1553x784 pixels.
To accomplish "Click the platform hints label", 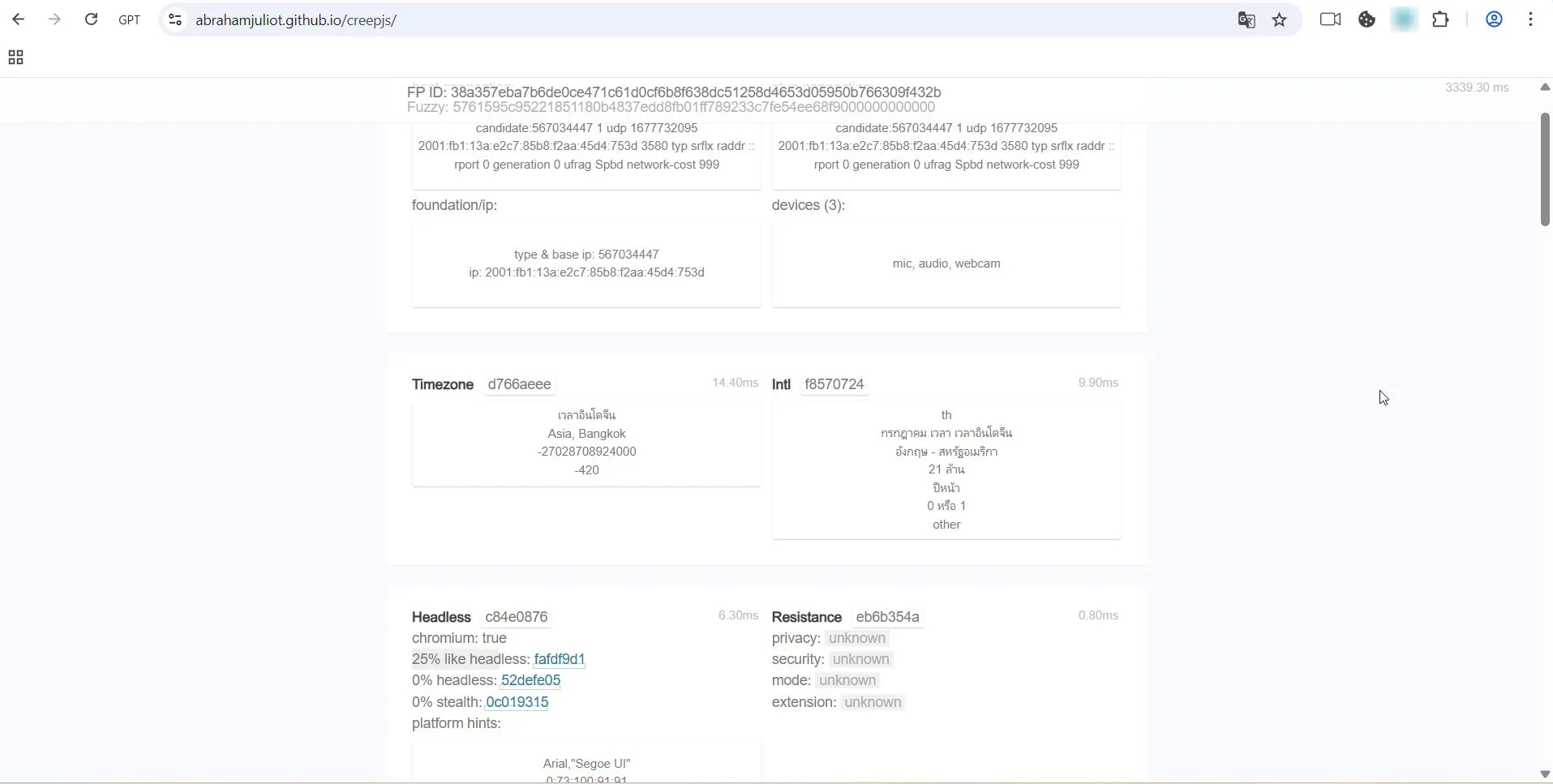I will pyautogui.click(x=457, y=723).
